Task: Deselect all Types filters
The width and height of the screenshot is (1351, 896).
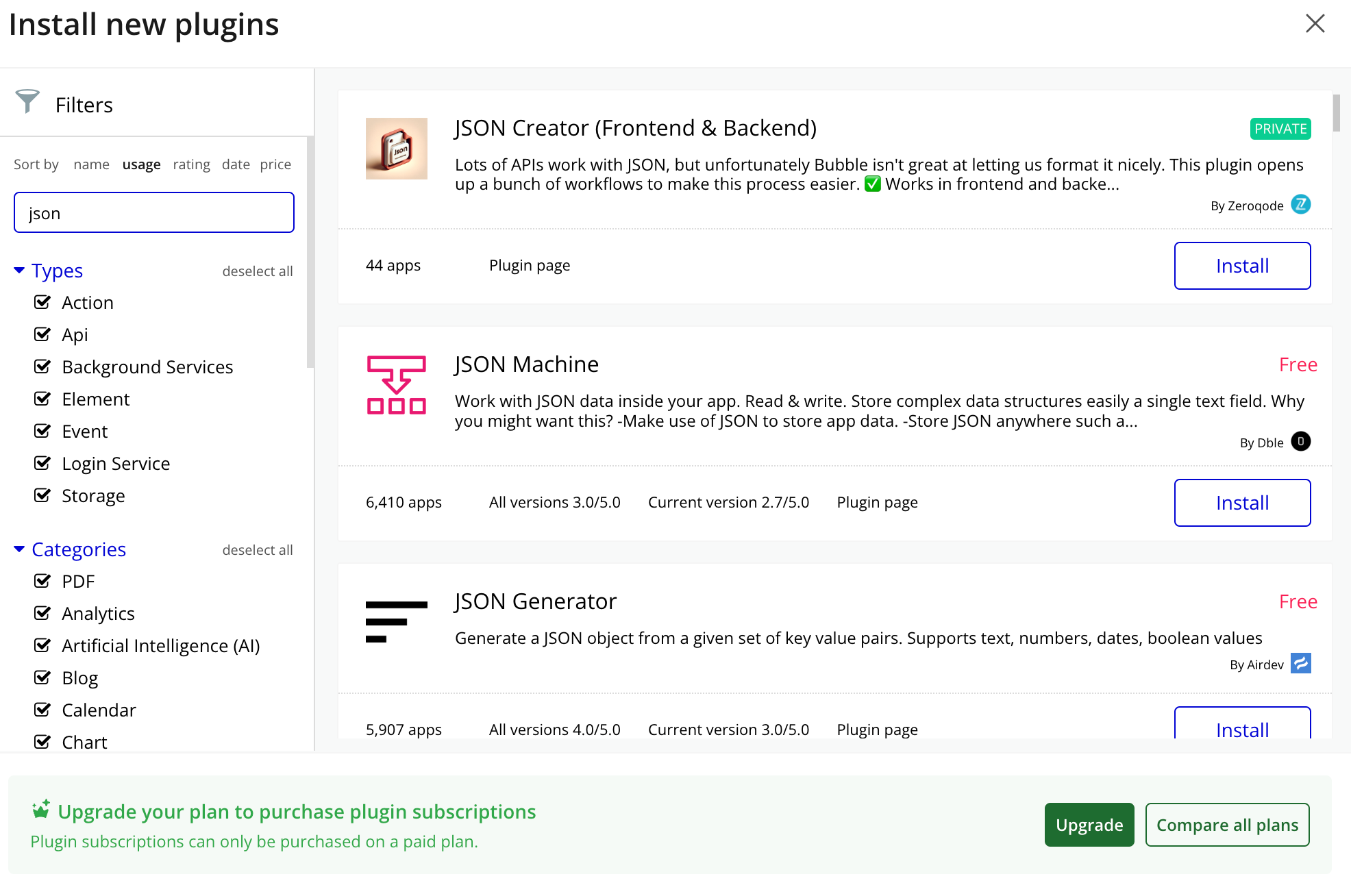Action: click(258, 271)
